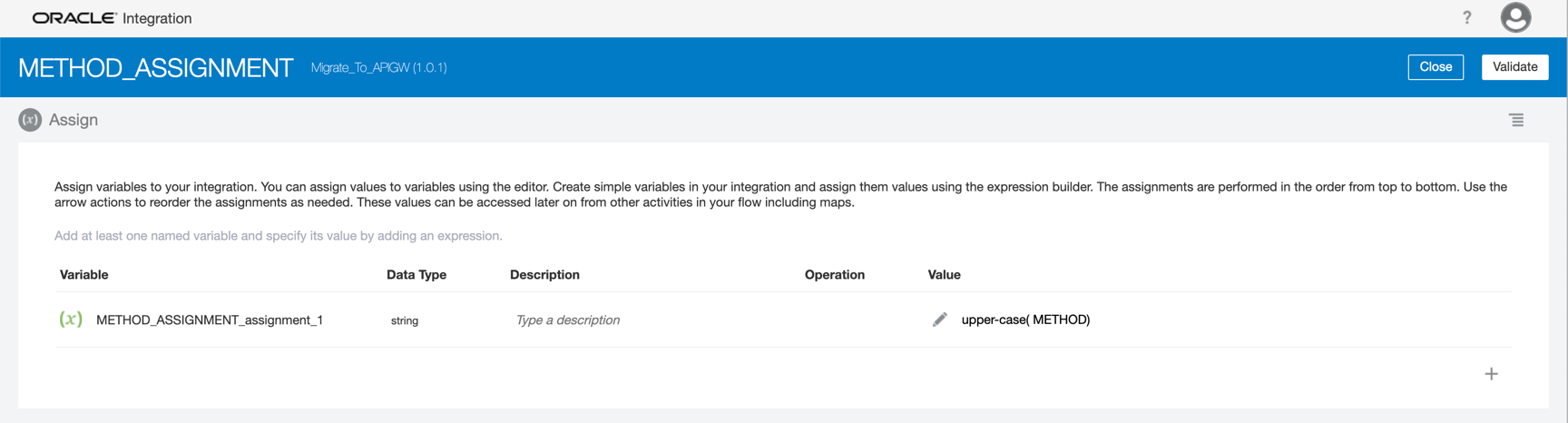Click the 'Type a description' field
Screen dimensions: 1568x423
tap(567, 320)
